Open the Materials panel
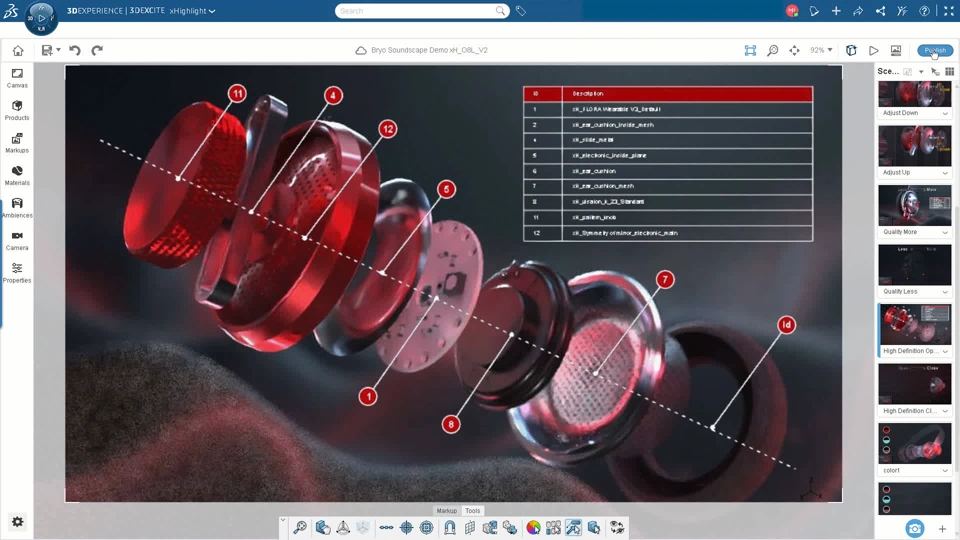960x540 pixels. tap(17, 175)
